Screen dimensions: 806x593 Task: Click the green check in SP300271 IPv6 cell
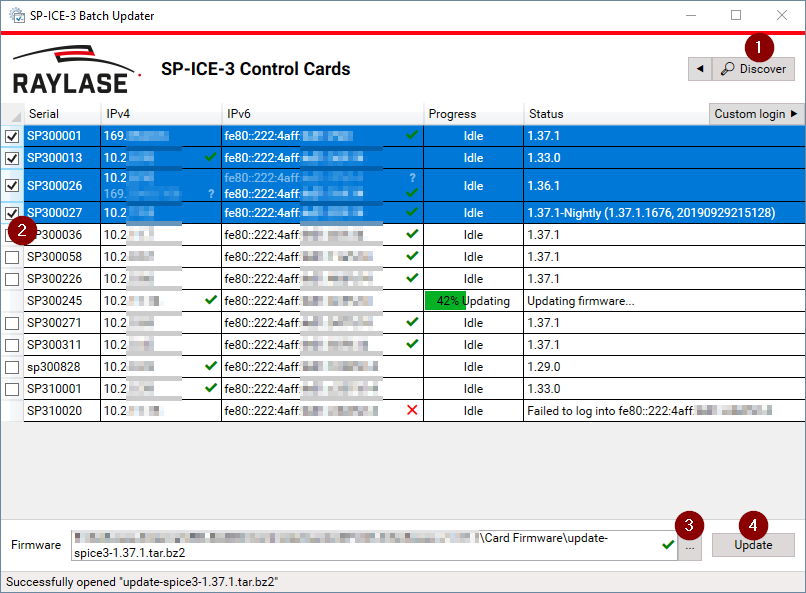pyautogui.click(x=412, y=322)
